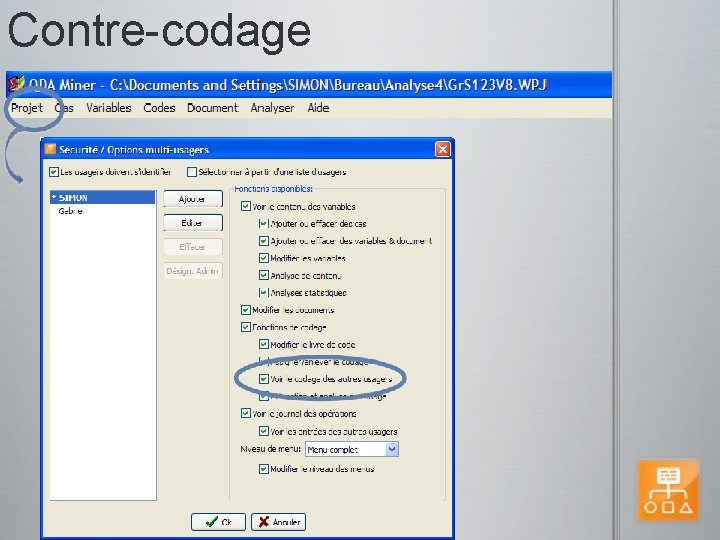Toggle 'Ajouter ou effacer des variables & document'
This screenshot has height=540, width=720.
click(x=264, y=241)
